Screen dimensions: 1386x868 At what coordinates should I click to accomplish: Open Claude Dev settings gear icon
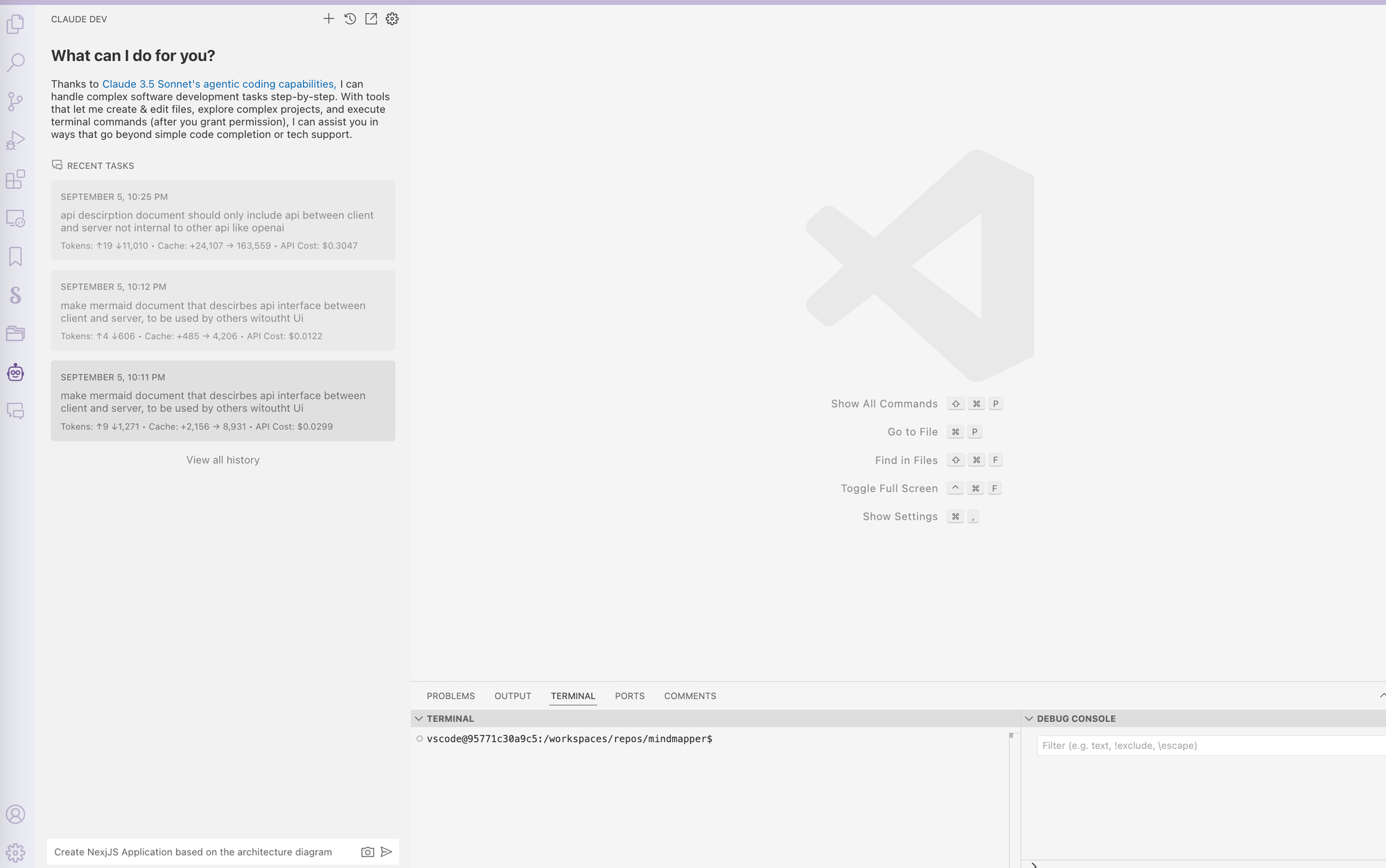click(392, 19)
